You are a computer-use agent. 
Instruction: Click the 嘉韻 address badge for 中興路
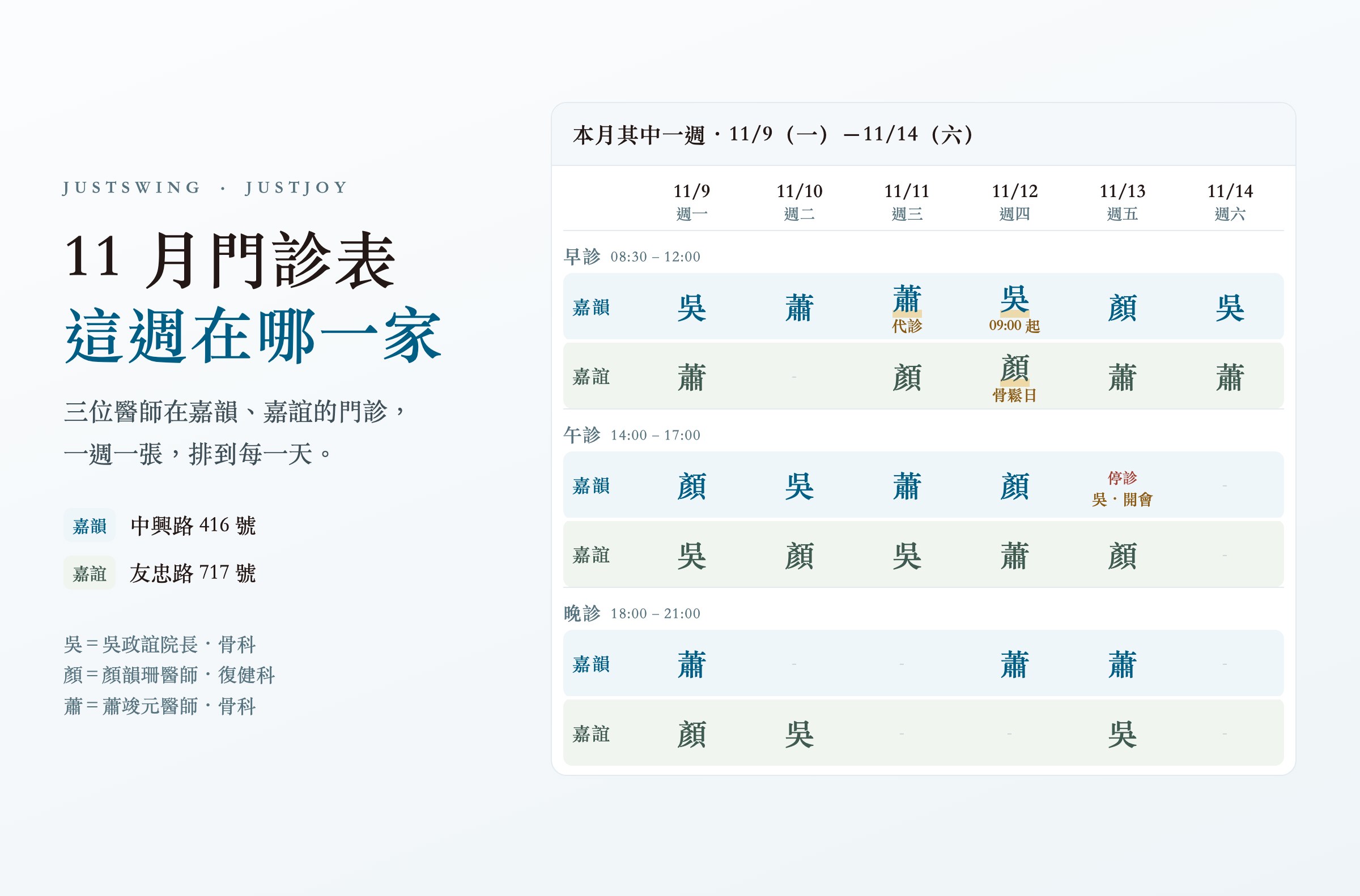point(89,525)
